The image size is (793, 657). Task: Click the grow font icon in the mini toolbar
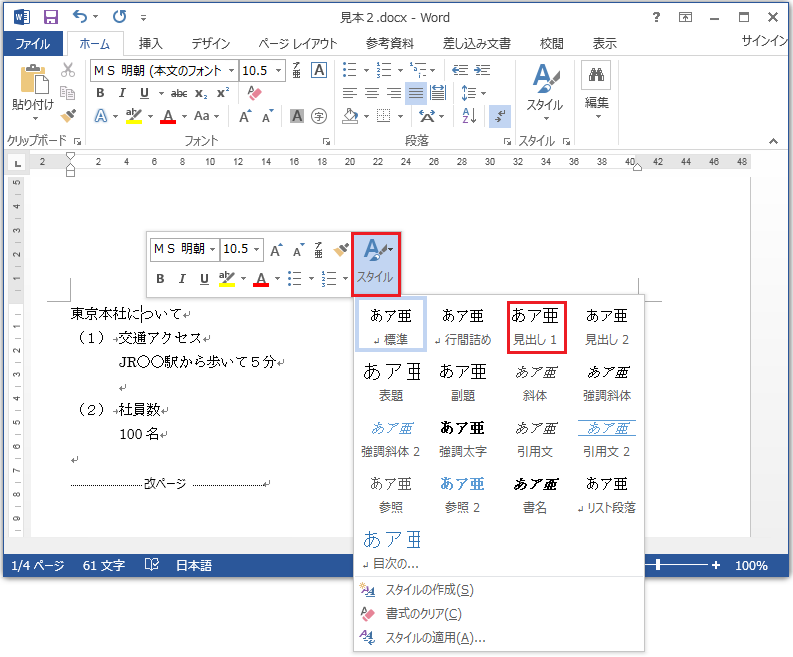pyautogui.click(x=276, y=249)
